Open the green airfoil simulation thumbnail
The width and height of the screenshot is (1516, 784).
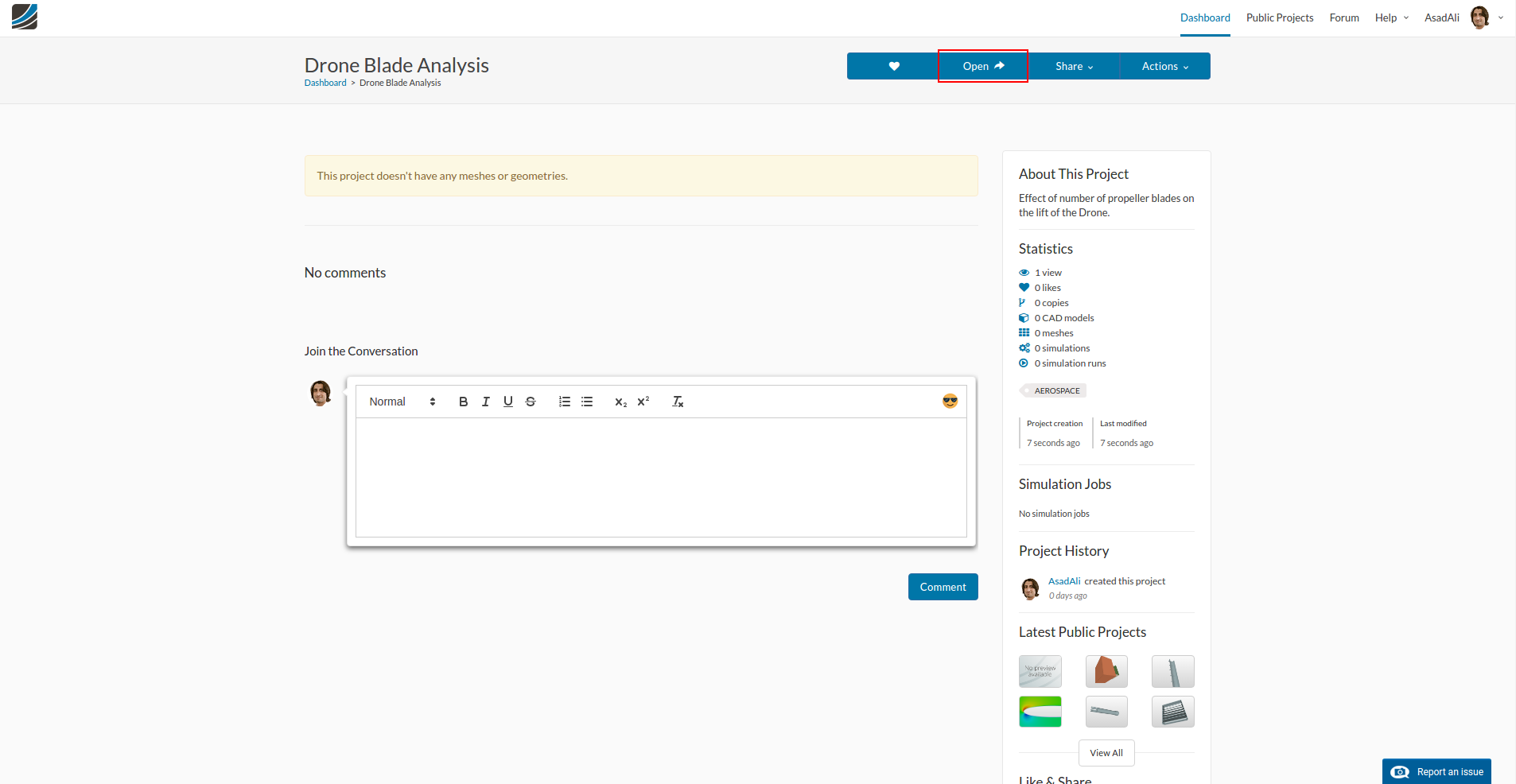1040,712
